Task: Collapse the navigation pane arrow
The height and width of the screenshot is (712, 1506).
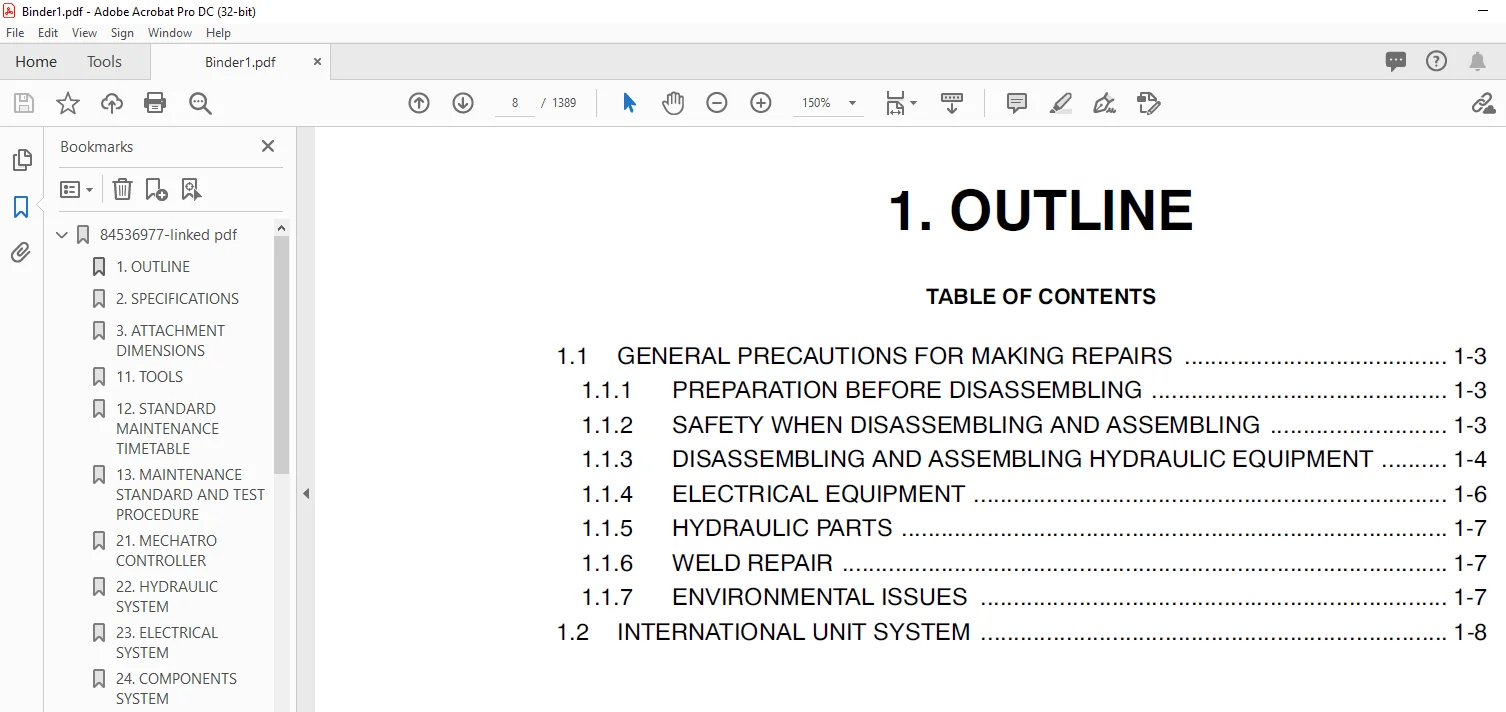Action: 306,493
